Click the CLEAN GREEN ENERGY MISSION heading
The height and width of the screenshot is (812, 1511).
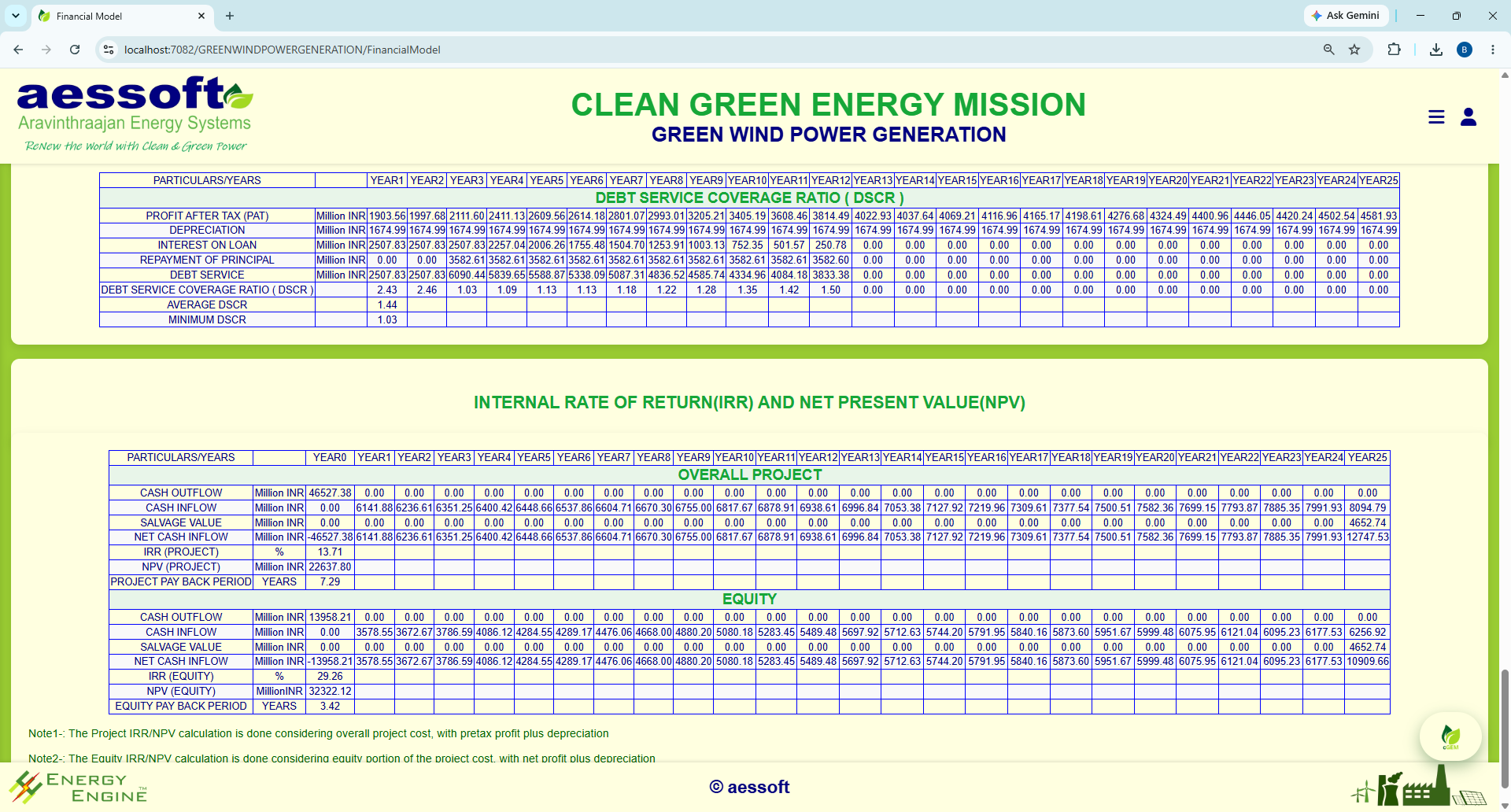829,105
